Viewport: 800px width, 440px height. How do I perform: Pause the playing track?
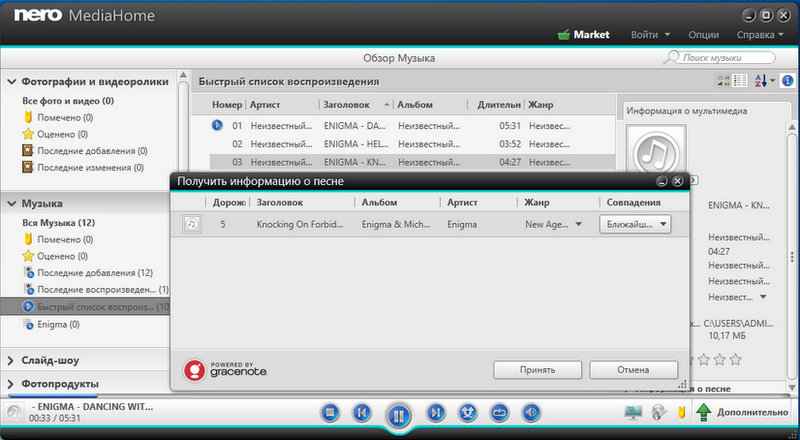[x=398, y=415]
